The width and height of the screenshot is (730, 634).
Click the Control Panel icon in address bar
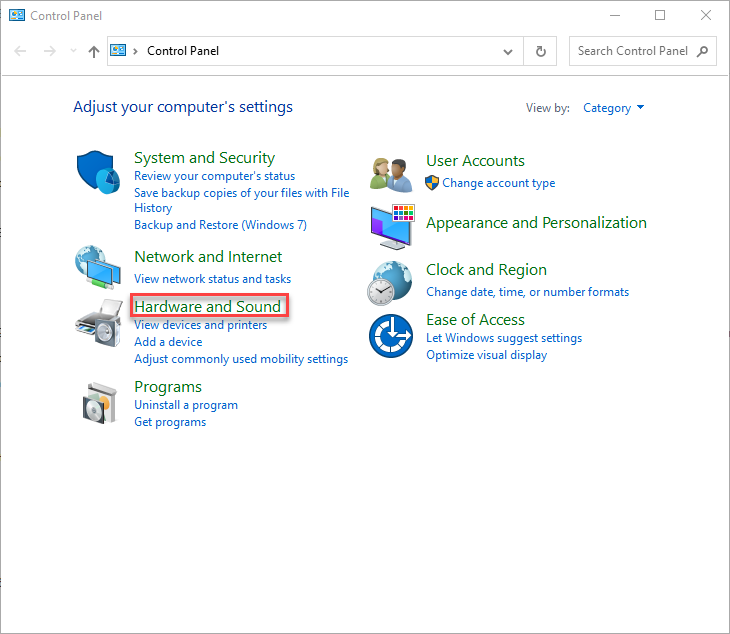point(118,50)
